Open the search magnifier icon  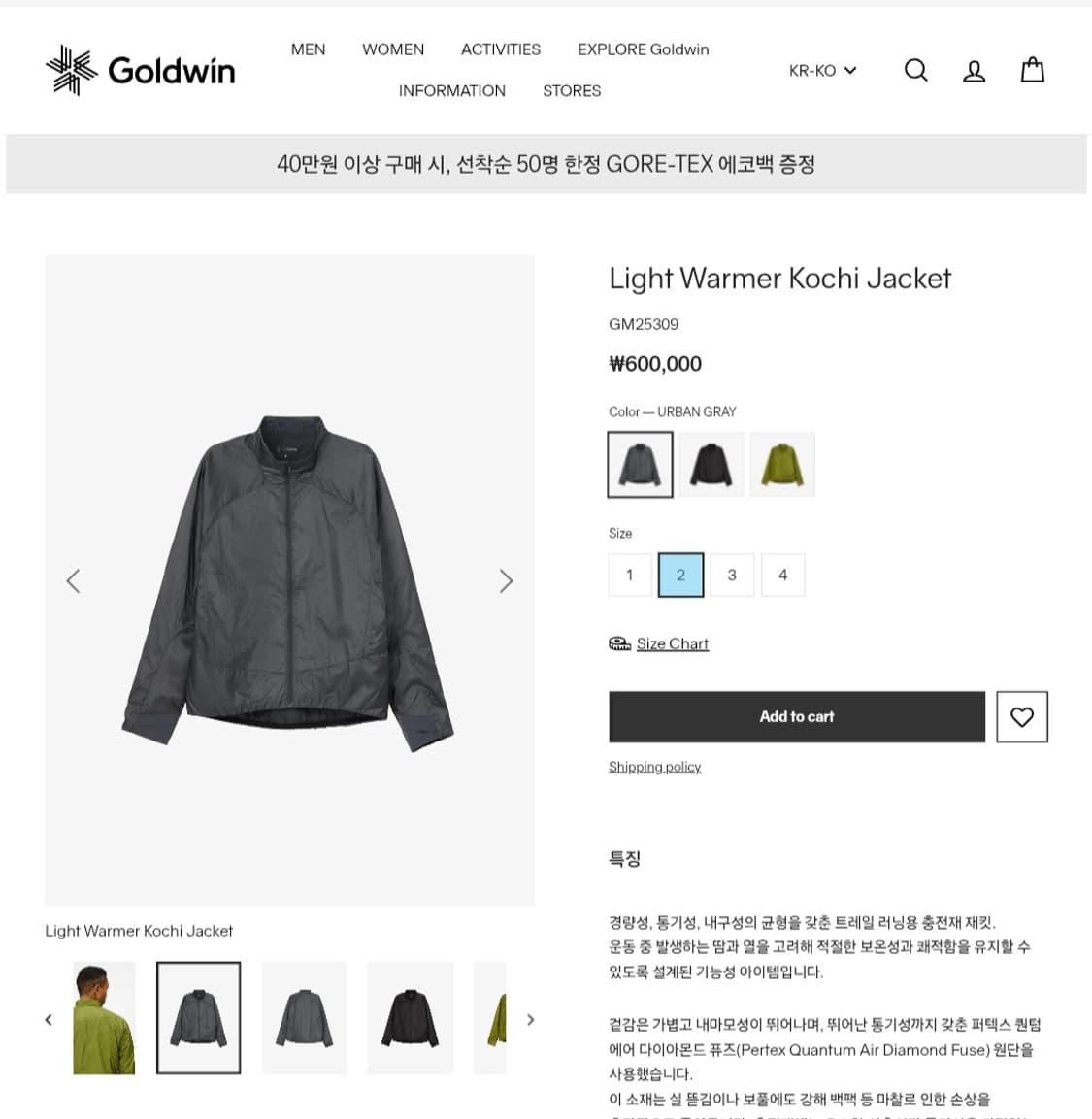[x=915, y=70]
